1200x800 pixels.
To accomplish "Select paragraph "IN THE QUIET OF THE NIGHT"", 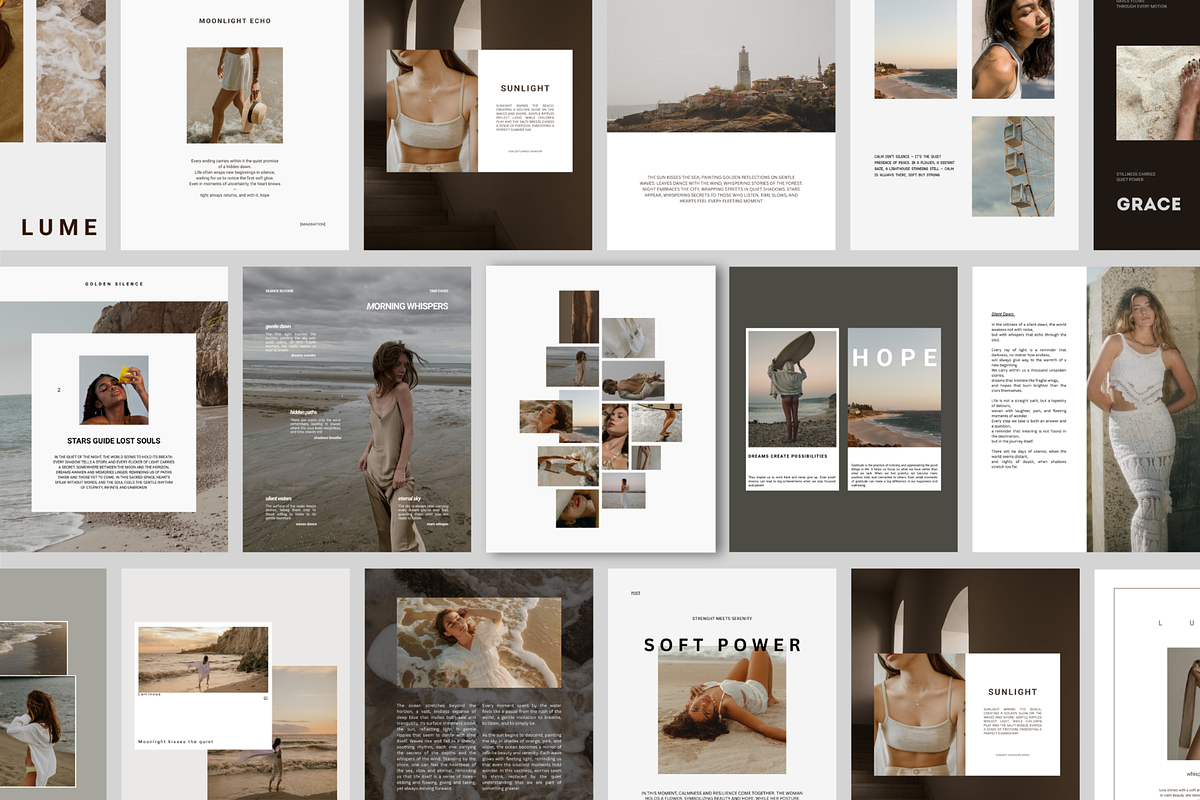I will [x=114, y=473].
